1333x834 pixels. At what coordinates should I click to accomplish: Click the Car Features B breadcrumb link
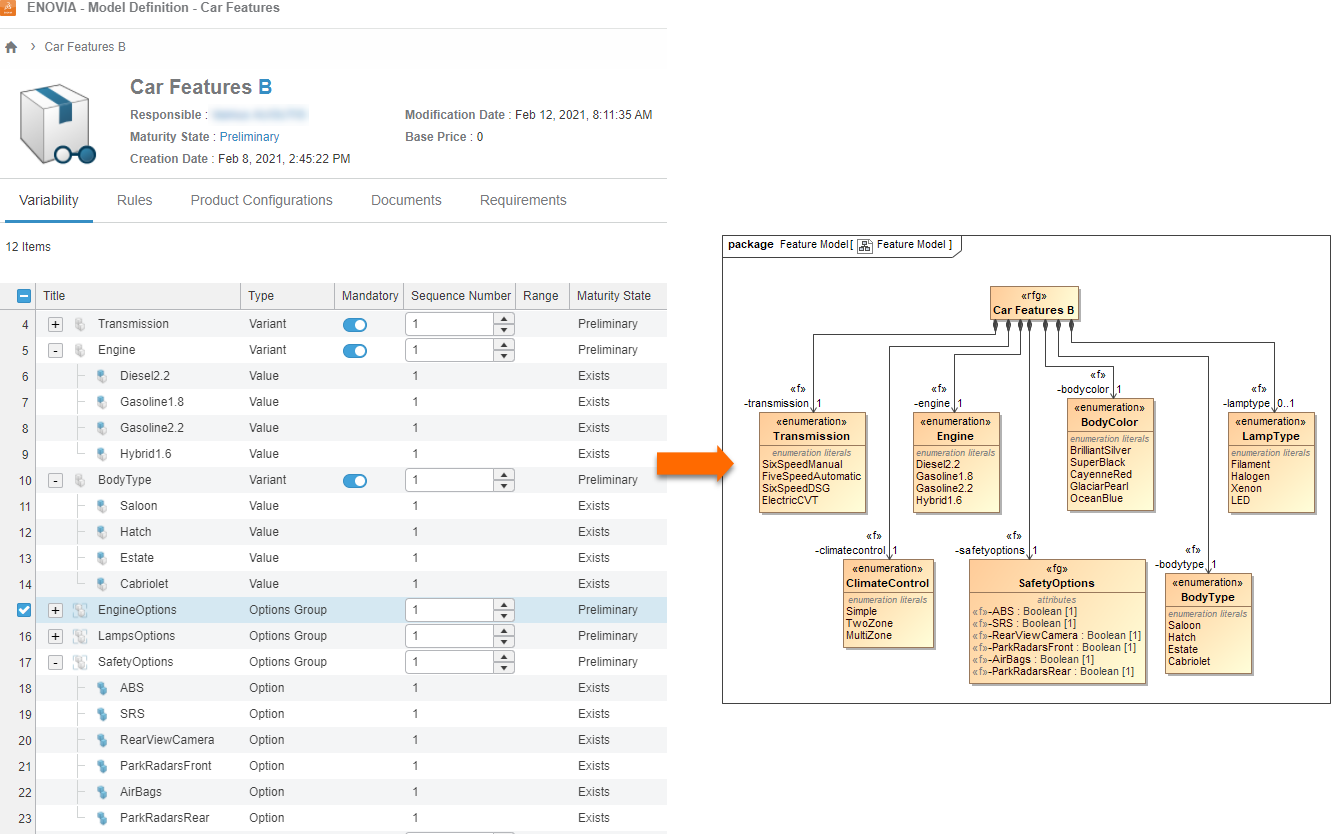pyautogui.click(x=85, y=46)
